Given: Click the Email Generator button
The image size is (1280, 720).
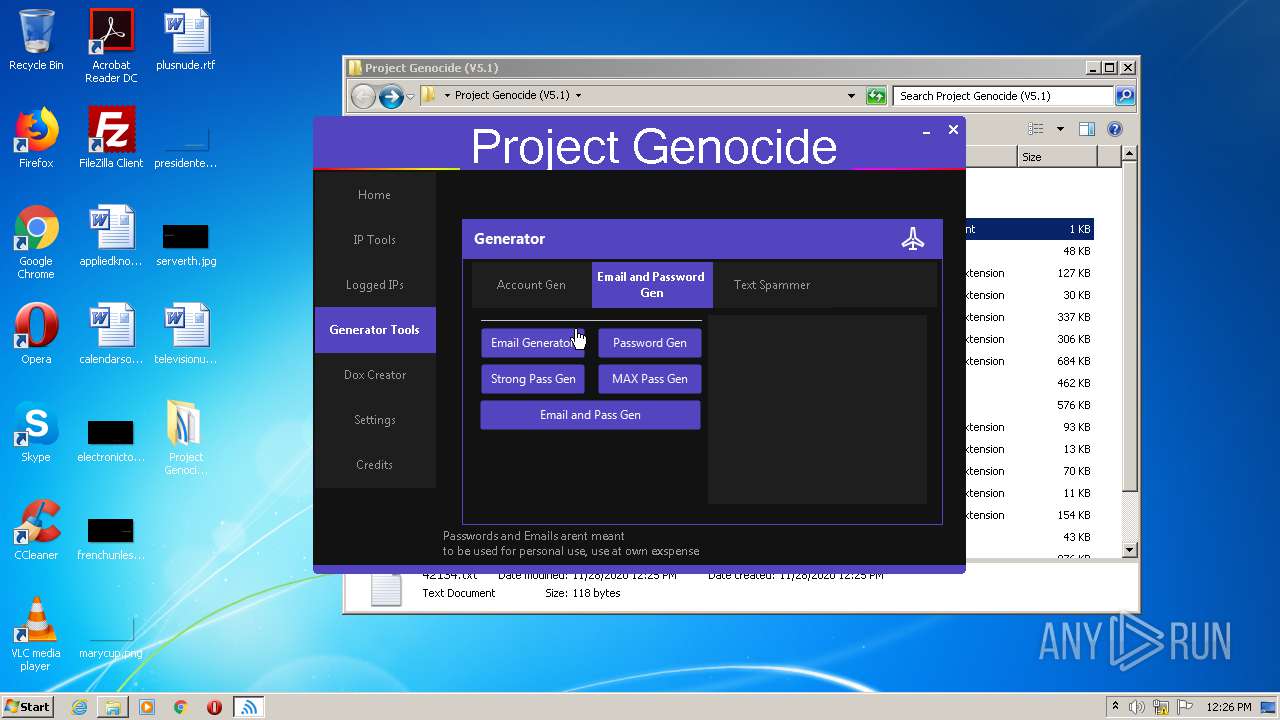Looking at the screenshot, I should point(532,343).
